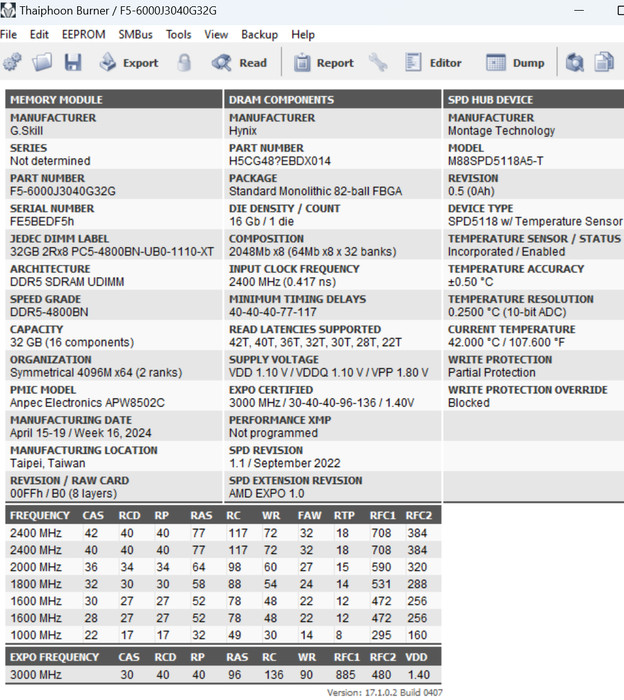
Task: Open the File menu
Action: click(x=8, y=34)
